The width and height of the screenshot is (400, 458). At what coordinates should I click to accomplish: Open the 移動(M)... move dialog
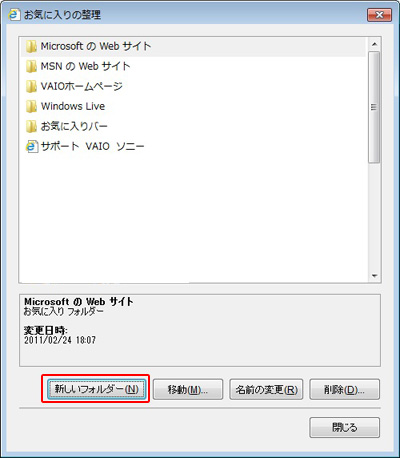[188, 389]
